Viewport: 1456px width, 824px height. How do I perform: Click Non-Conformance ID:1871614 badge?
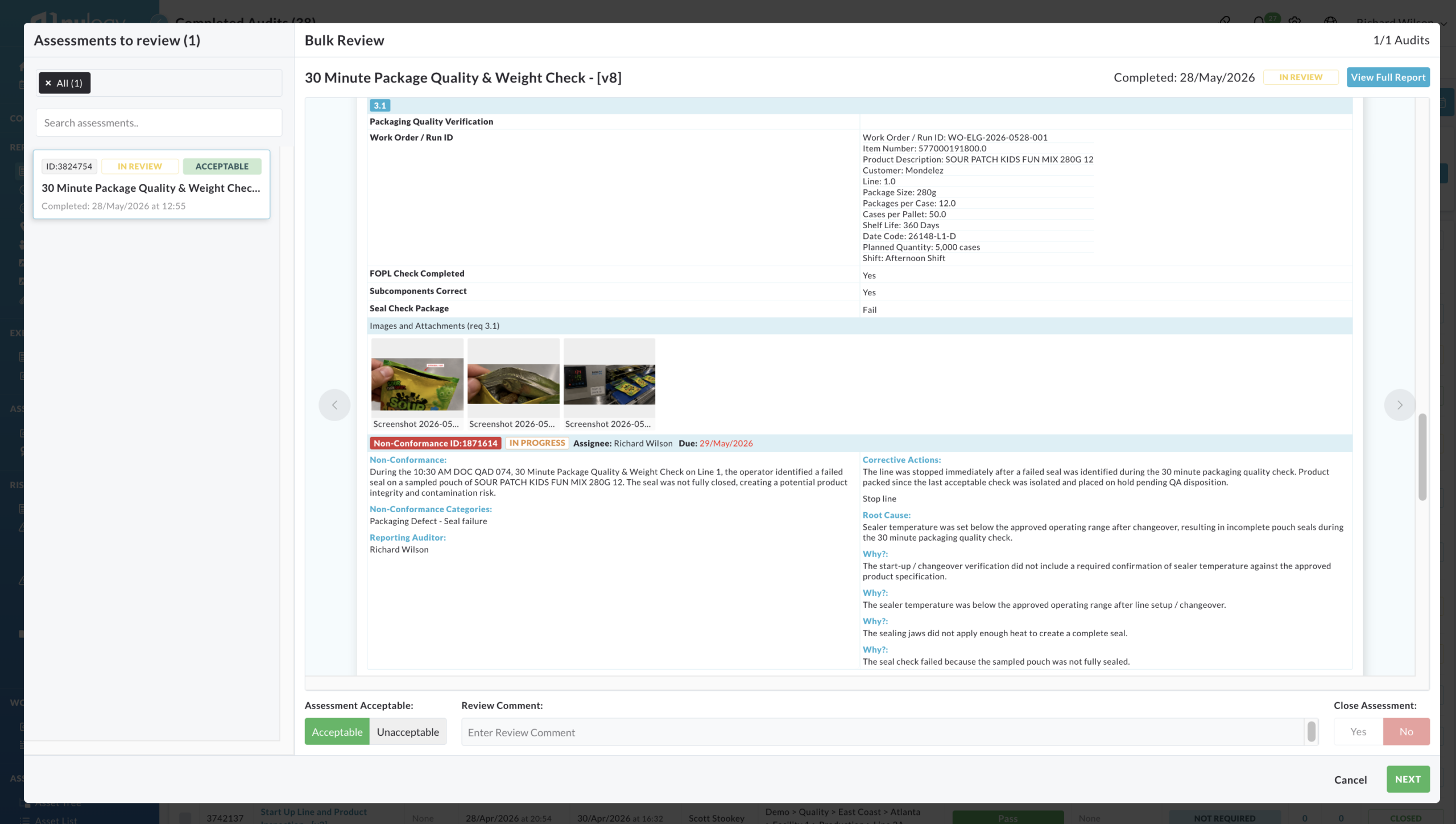(435, 443)
